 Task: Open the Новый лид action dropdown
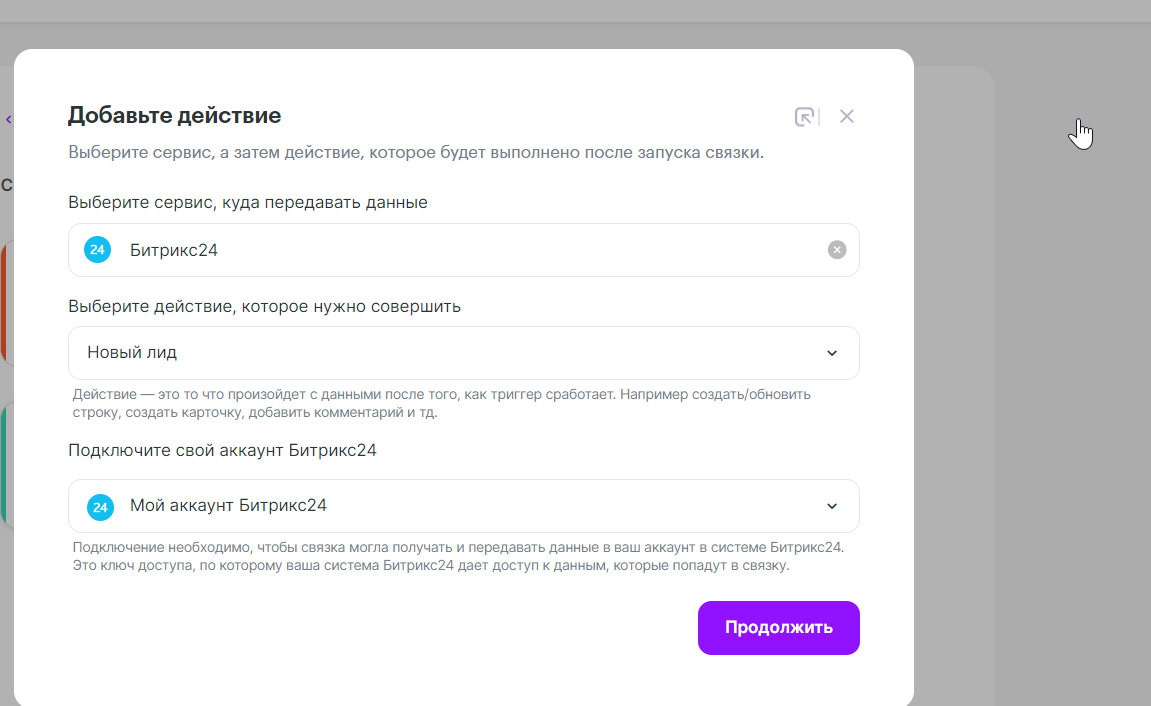[x=464, y=353]
